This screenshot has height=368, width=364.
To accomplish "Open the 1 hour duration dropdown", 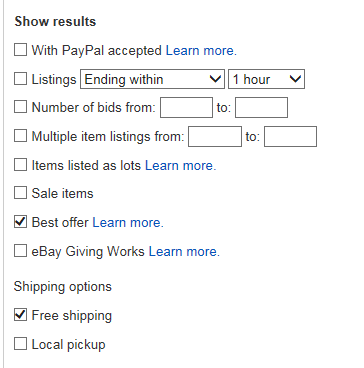I will tap(266, 79).
